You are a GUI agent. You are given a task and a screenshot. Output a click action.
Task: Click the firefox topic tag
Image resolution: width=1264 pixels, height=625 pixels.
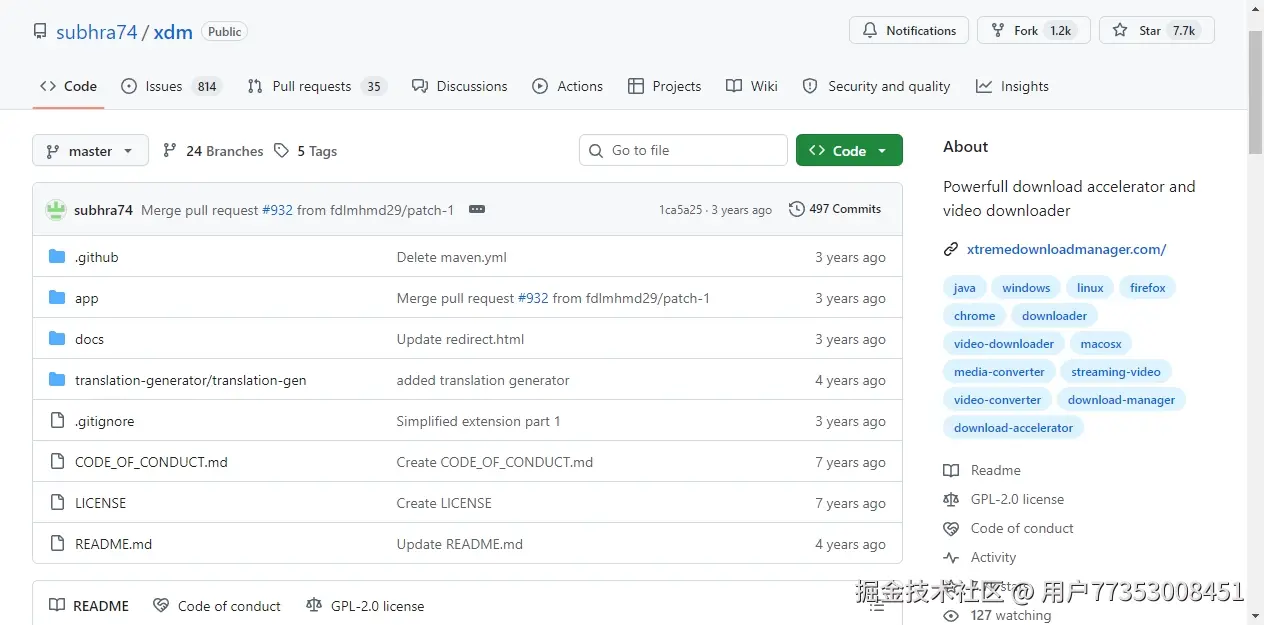1148,288
